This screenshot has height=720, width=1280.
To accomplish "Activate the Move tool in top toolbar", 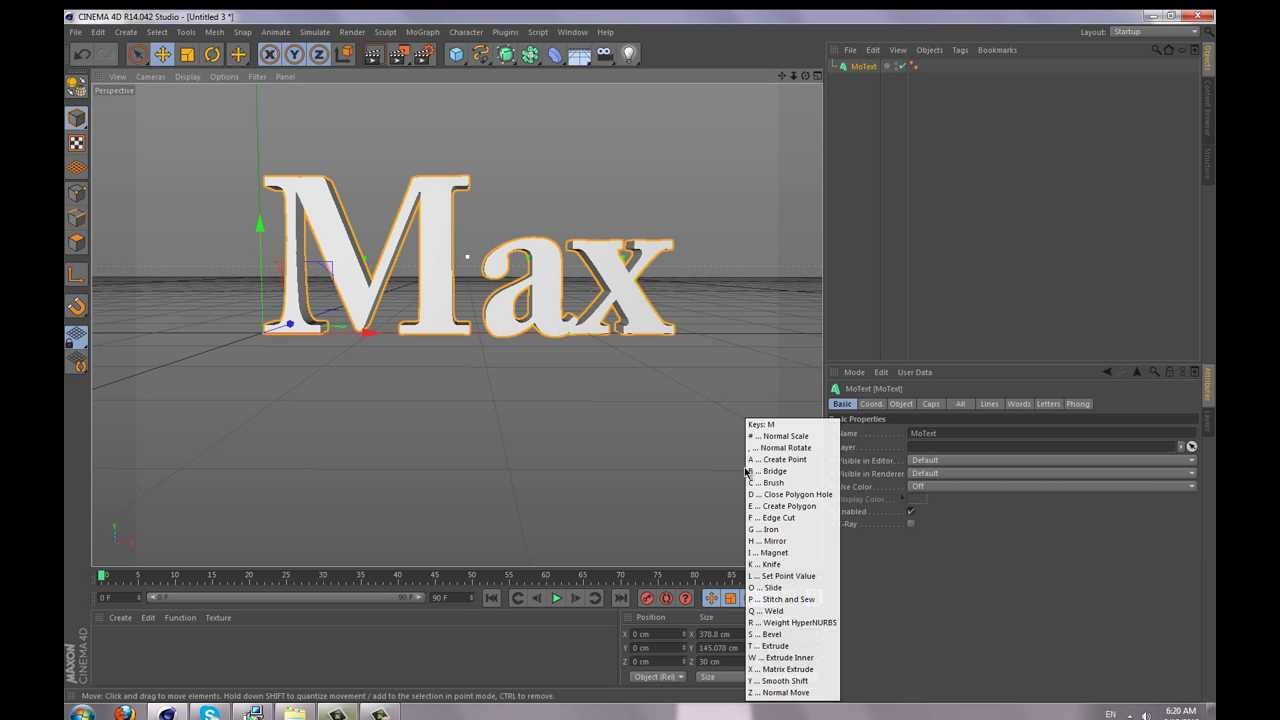I will coord(162,55).
